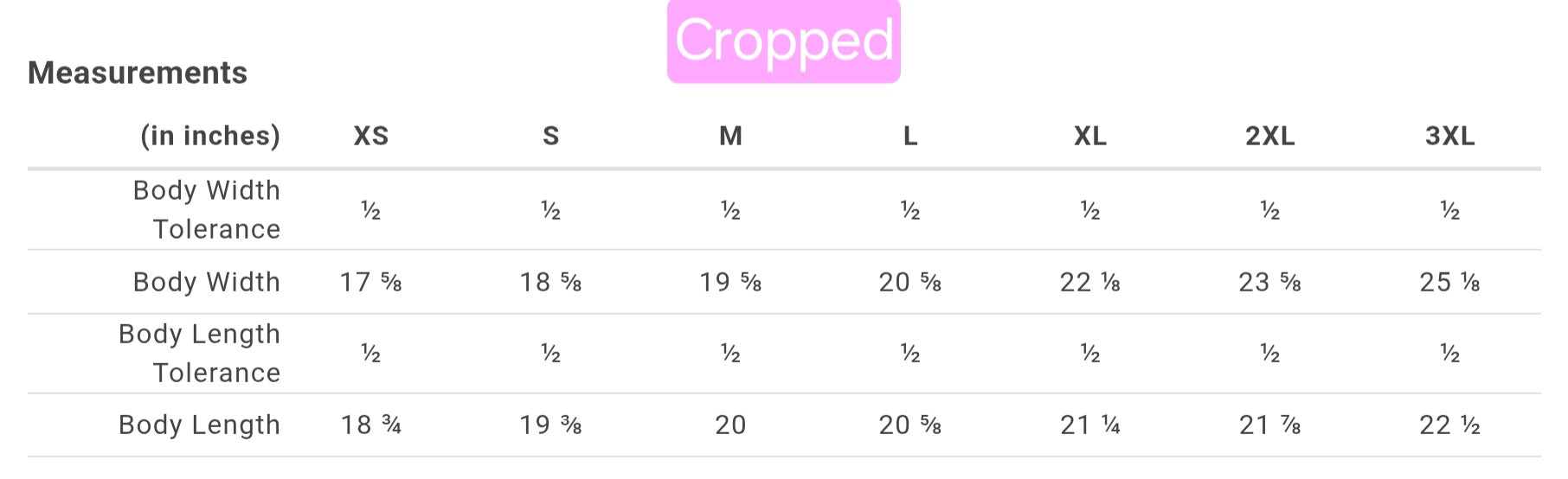Image resolution: width=1568 pixels, height=479 pixels.
Task: Click the M size column header
Action: (x=730, y=136)
